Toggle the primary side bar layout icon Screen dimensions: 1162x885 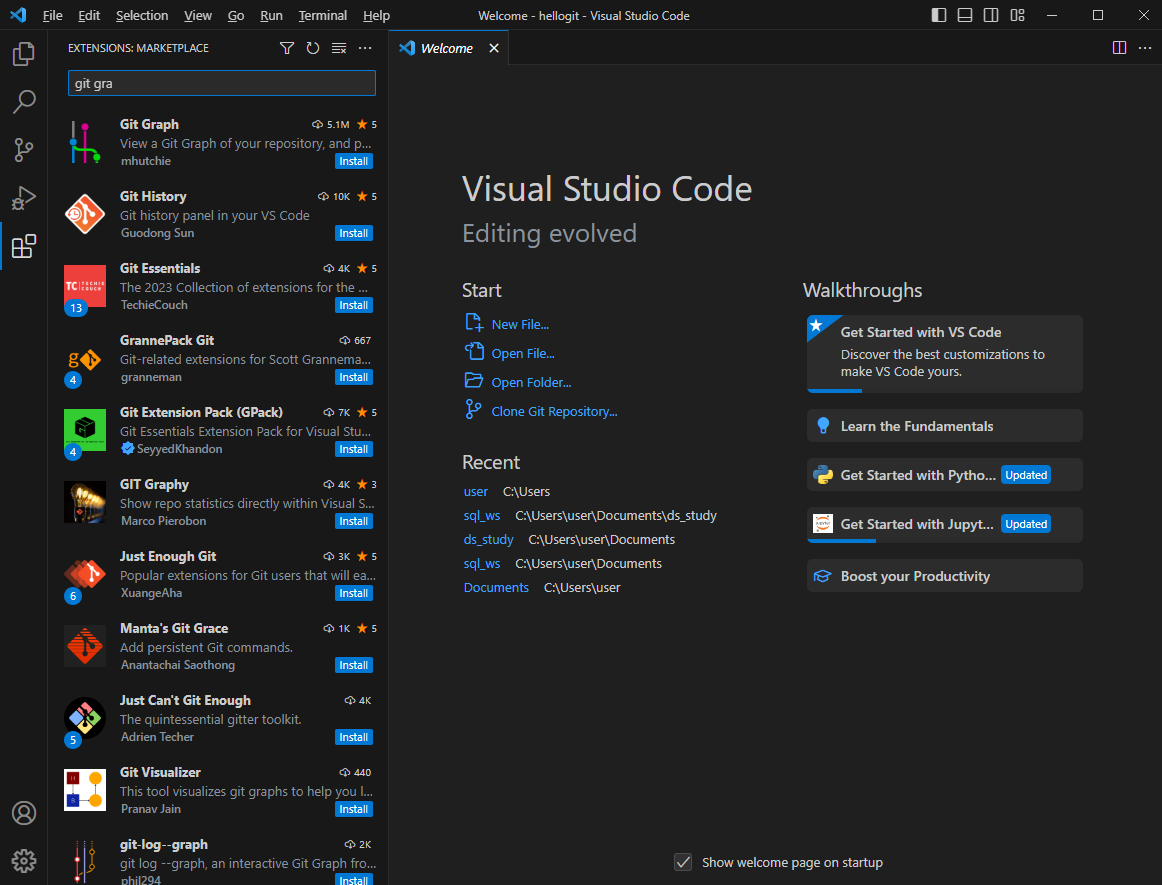938,16
